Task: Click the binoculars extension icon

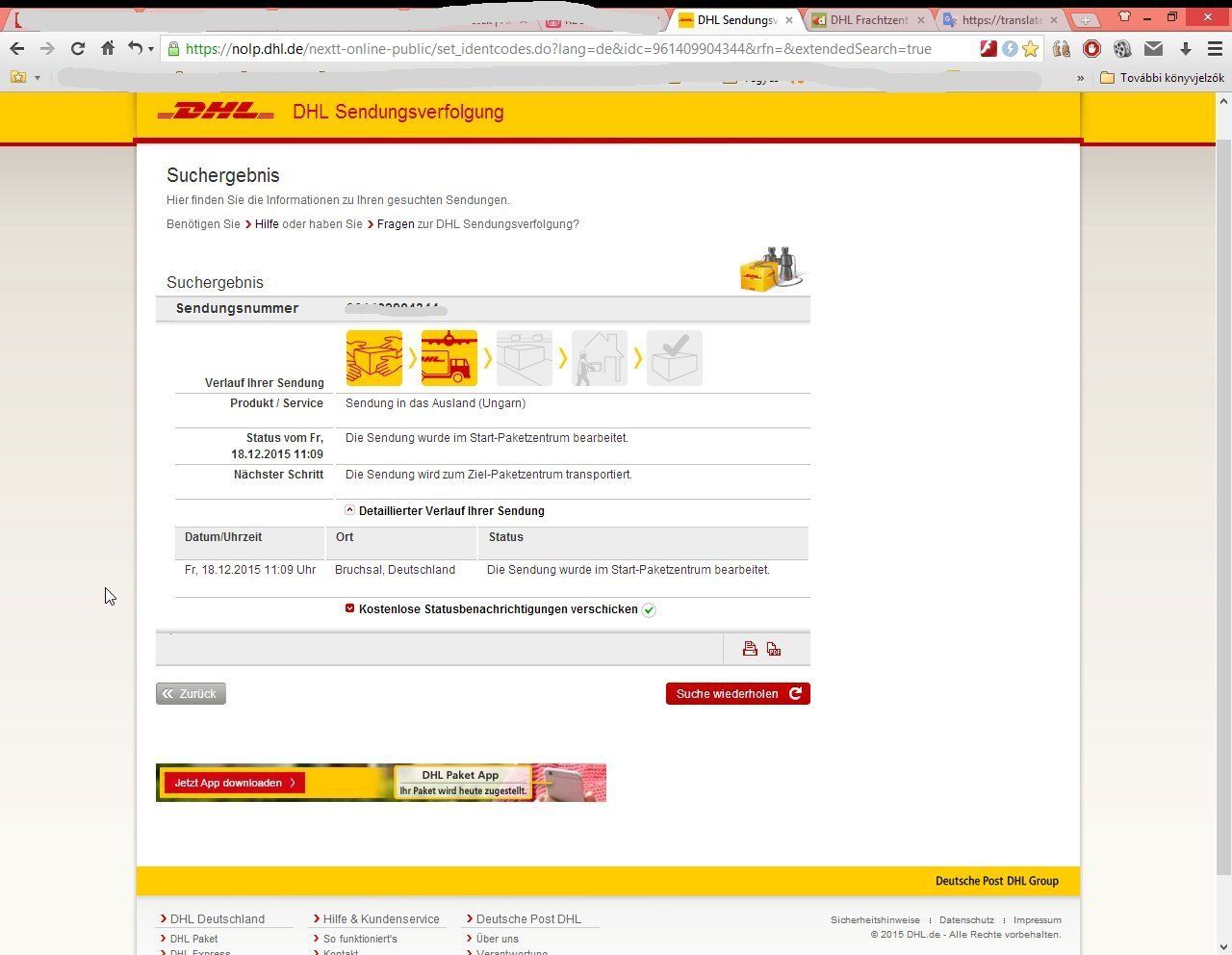Action: [x=1061, y=48]
